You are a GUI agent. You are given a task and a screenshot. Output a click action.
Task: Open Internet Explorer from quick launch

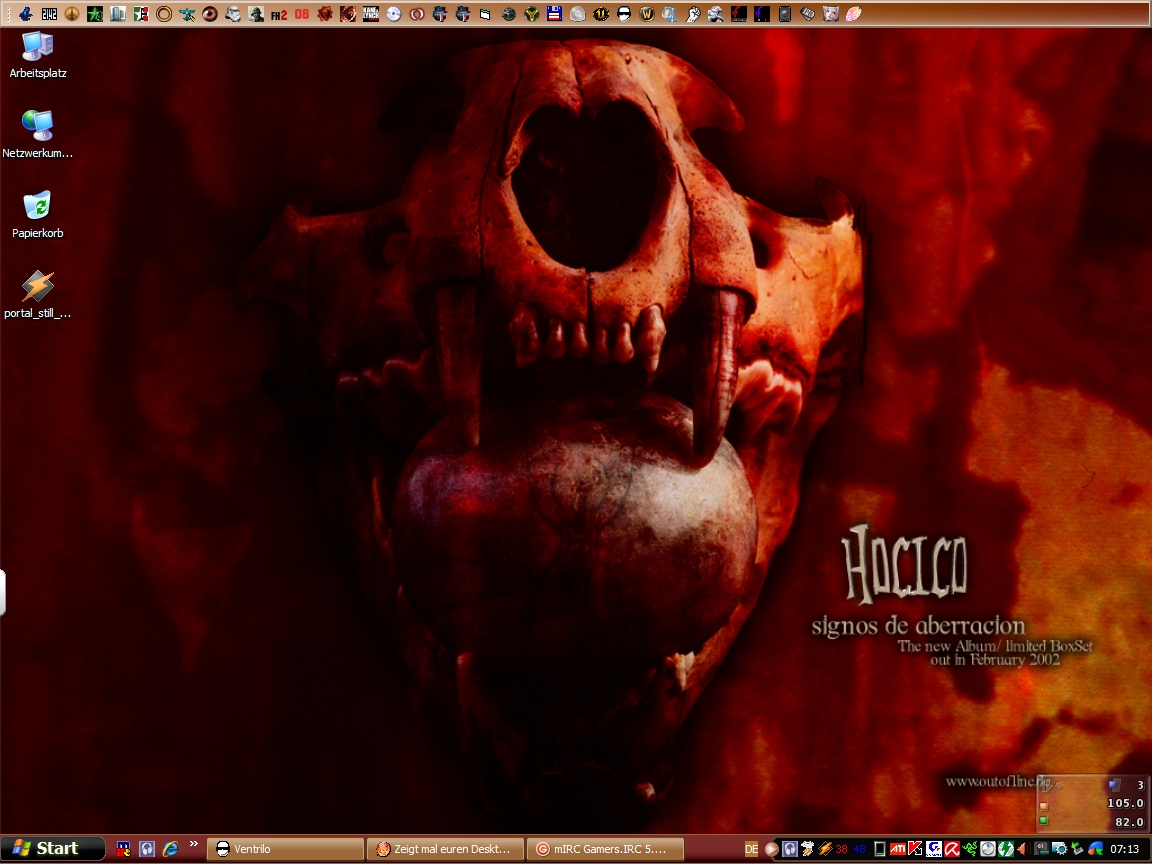point(170,849)
